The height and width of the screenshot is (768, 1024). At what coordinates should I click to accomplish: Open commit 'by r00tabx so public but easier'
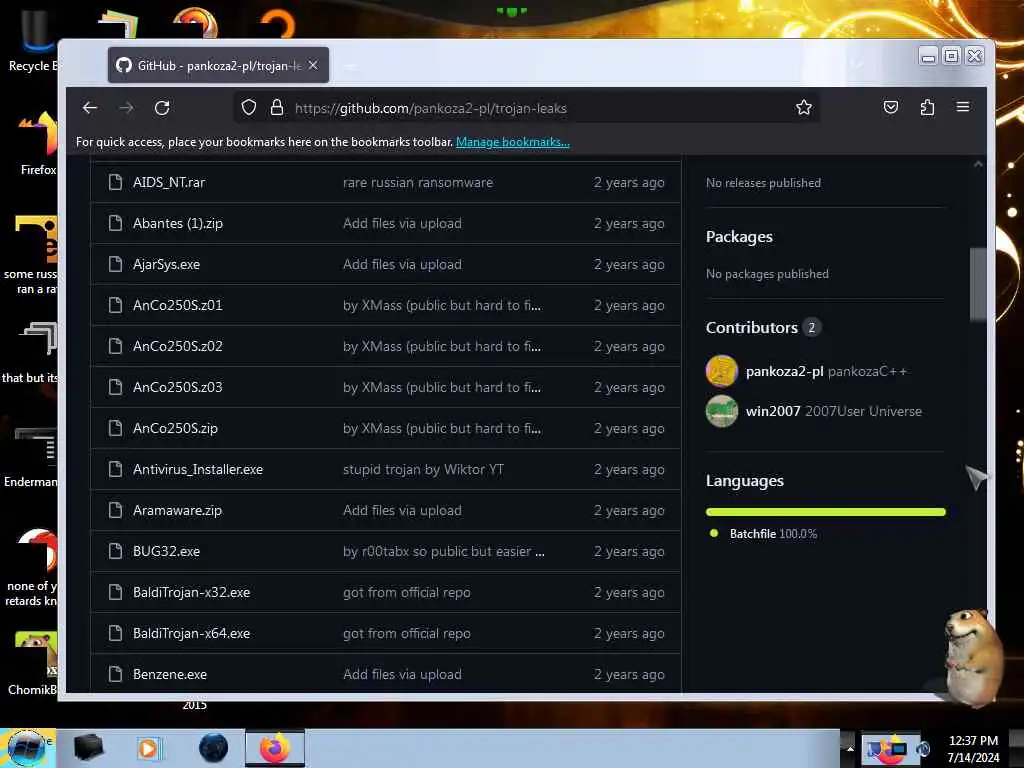[x=443, y=551]
